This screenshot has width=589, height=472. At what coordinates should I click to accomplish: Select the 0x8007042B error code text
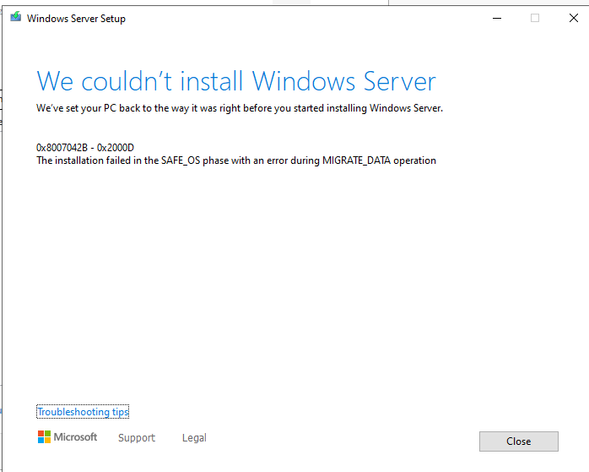pos(62,148)
